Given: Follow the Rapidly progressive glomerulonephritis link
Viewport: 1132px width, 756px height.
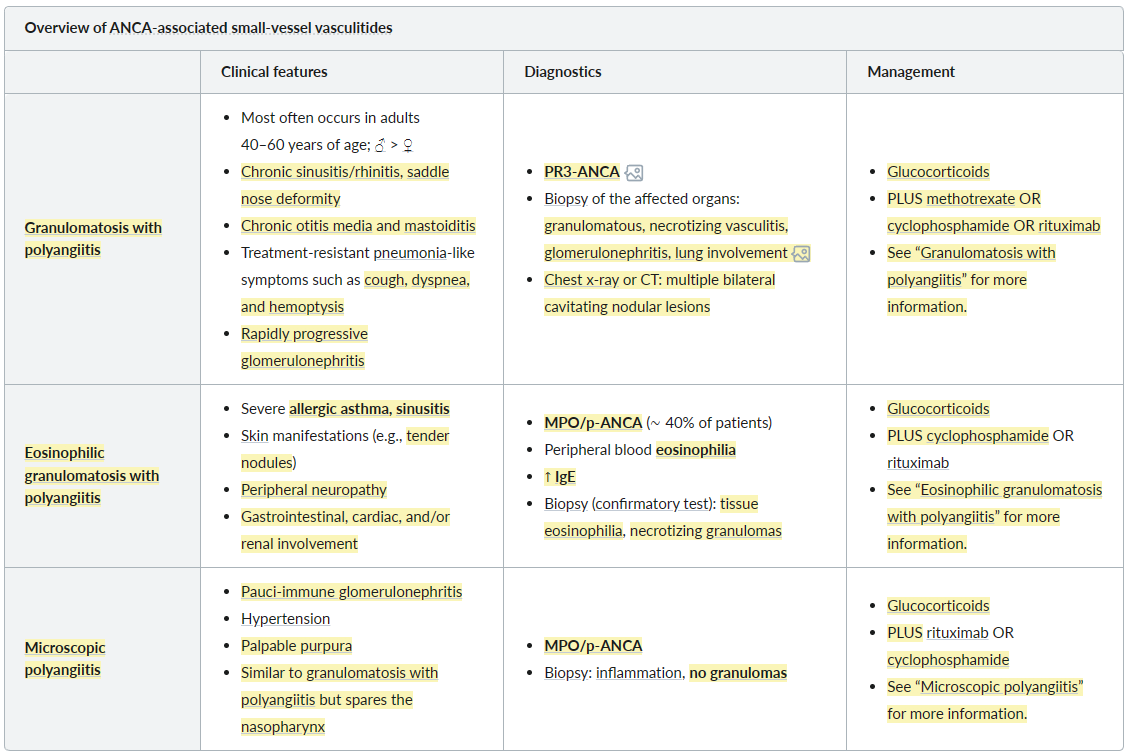Looking at the screenshot, I should [x=304, y=347].
